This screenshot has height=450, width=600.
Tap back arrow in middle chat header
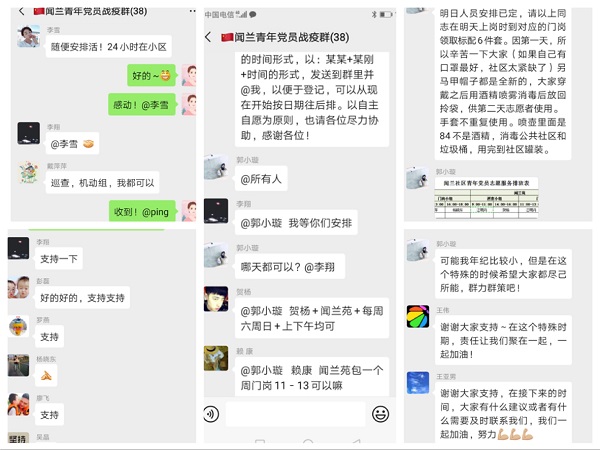208,37
